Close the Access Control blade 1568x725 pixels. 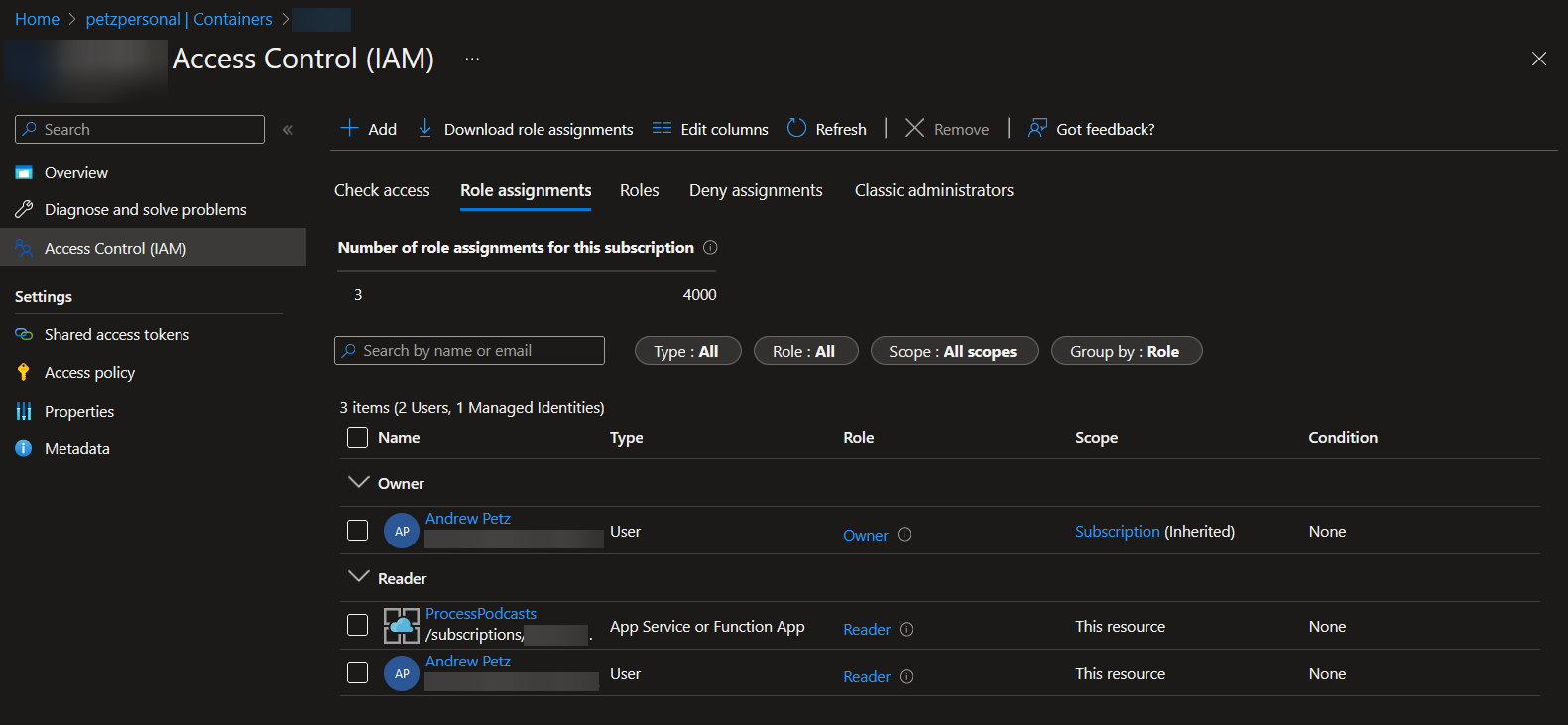(1539, 59)
